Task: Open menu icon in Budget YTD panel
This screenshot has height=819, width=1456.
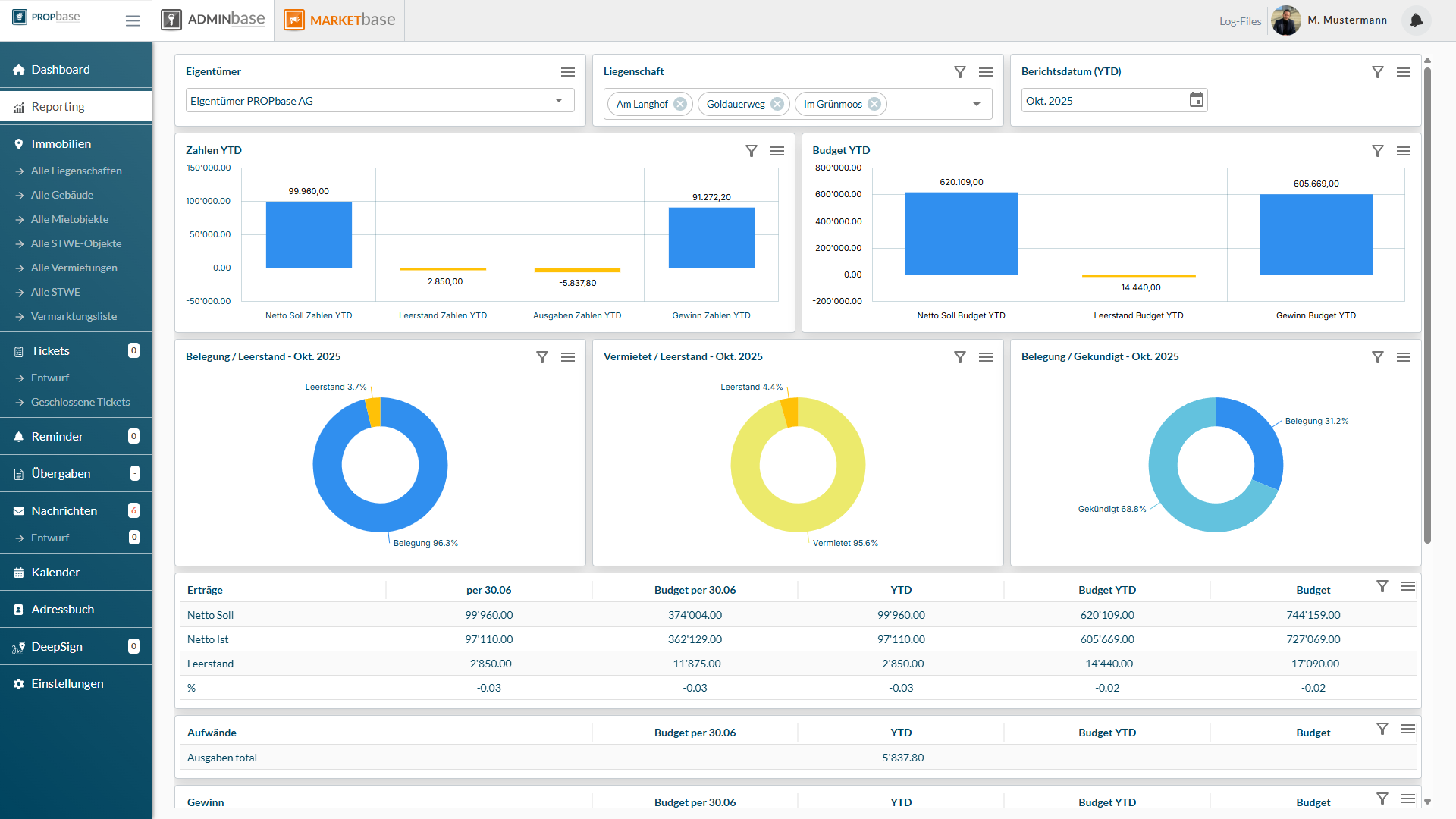Action: click(x=1403, y=151)
